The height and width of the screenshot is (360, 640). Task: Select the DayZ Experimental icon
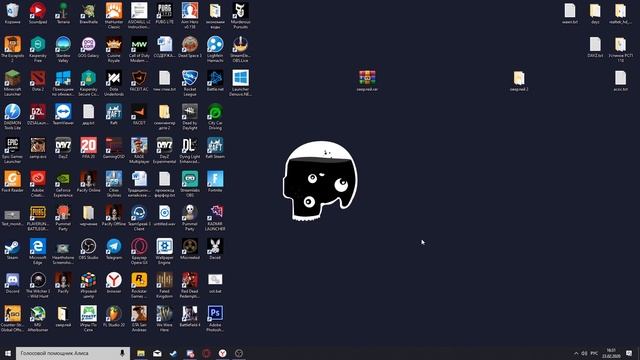(164, 151)
